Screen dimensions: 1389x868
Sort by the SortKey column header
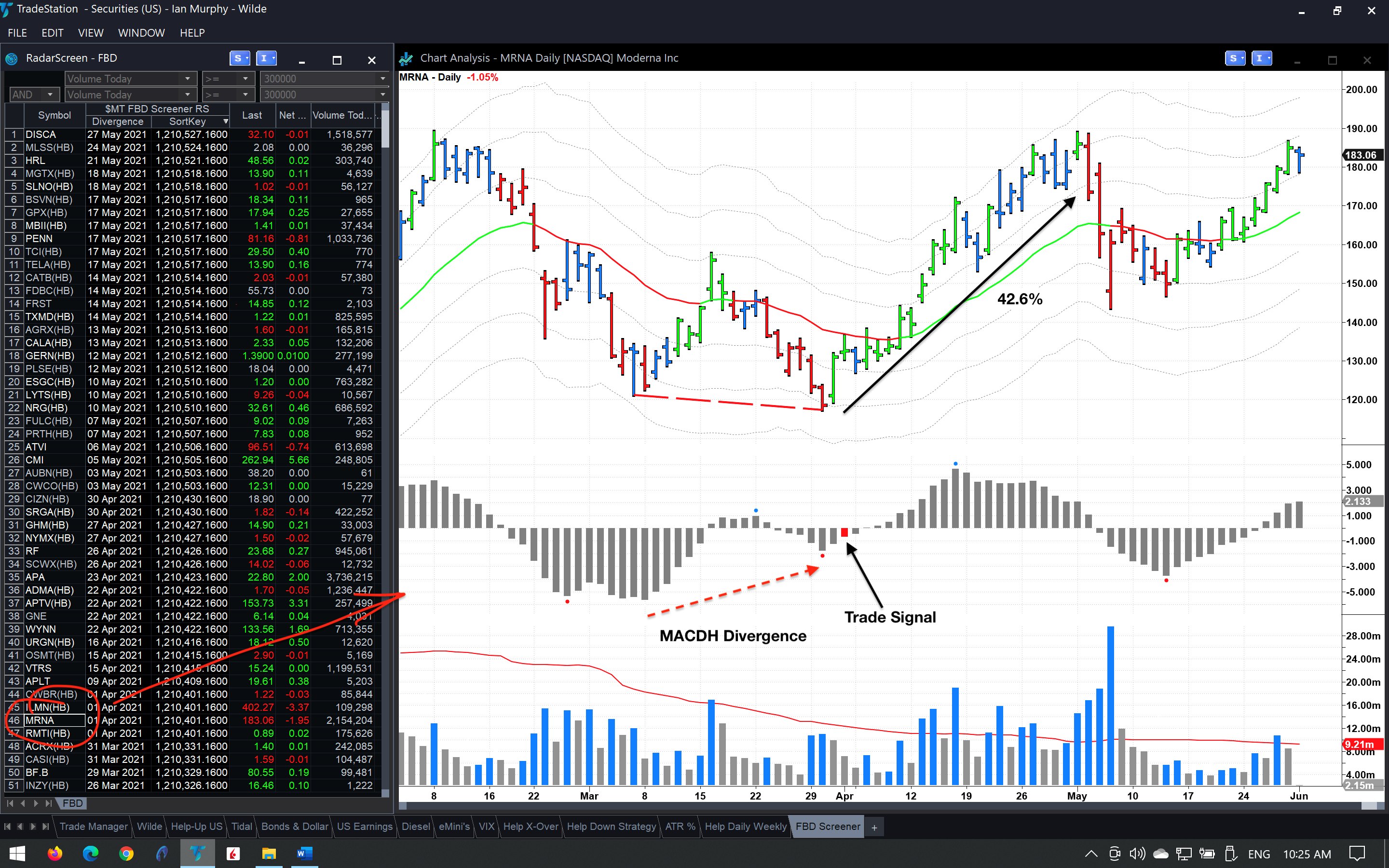[x=188, y=122]
